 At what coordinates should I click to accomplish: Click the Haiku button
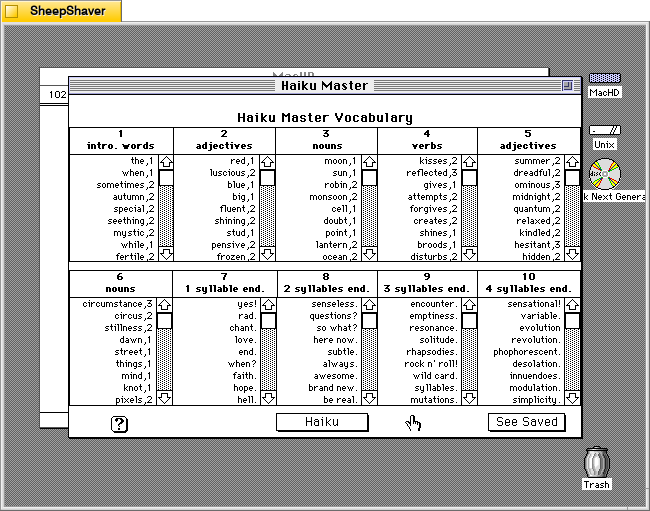(x=322, y=422)
